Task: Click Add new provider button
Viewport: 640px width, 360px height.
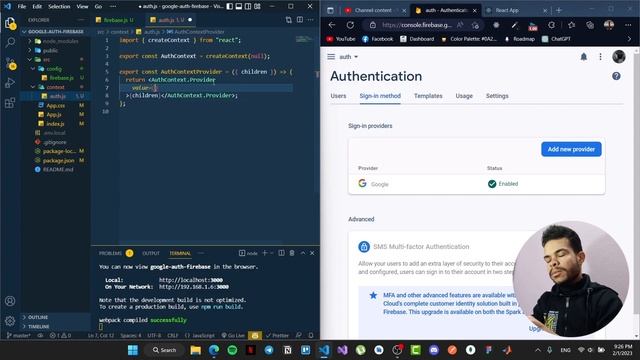Action: [x=571, y=149]
